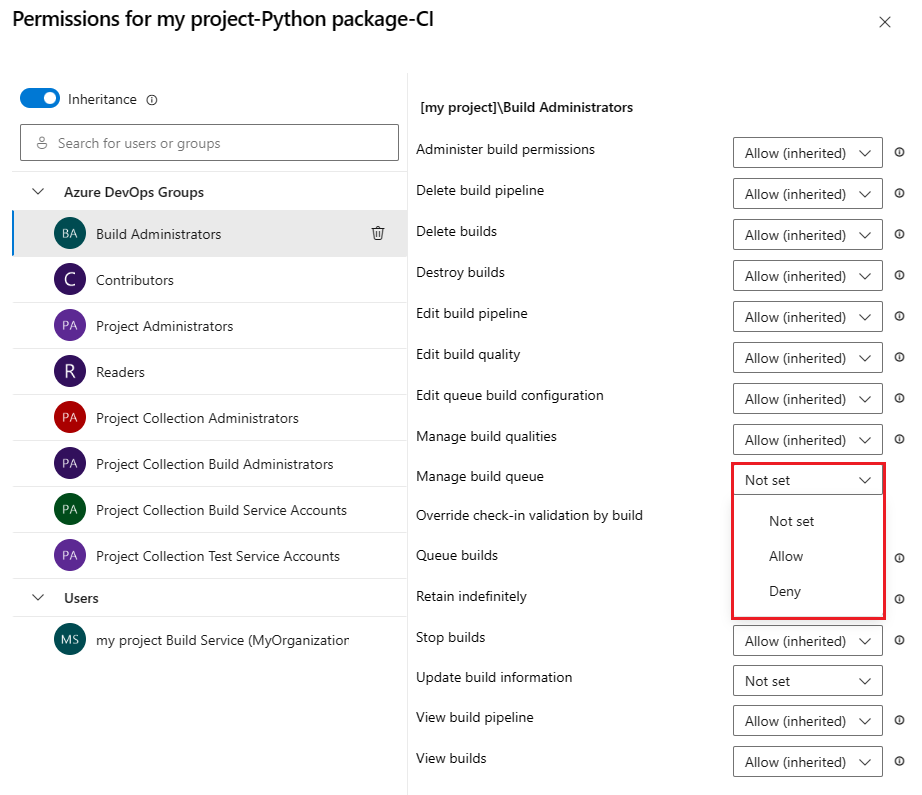This screenshot has height=795, width=922.
Task: Open the Delete build pipeline dropdown
Action: pyautogui.click(x=807, y=194)
